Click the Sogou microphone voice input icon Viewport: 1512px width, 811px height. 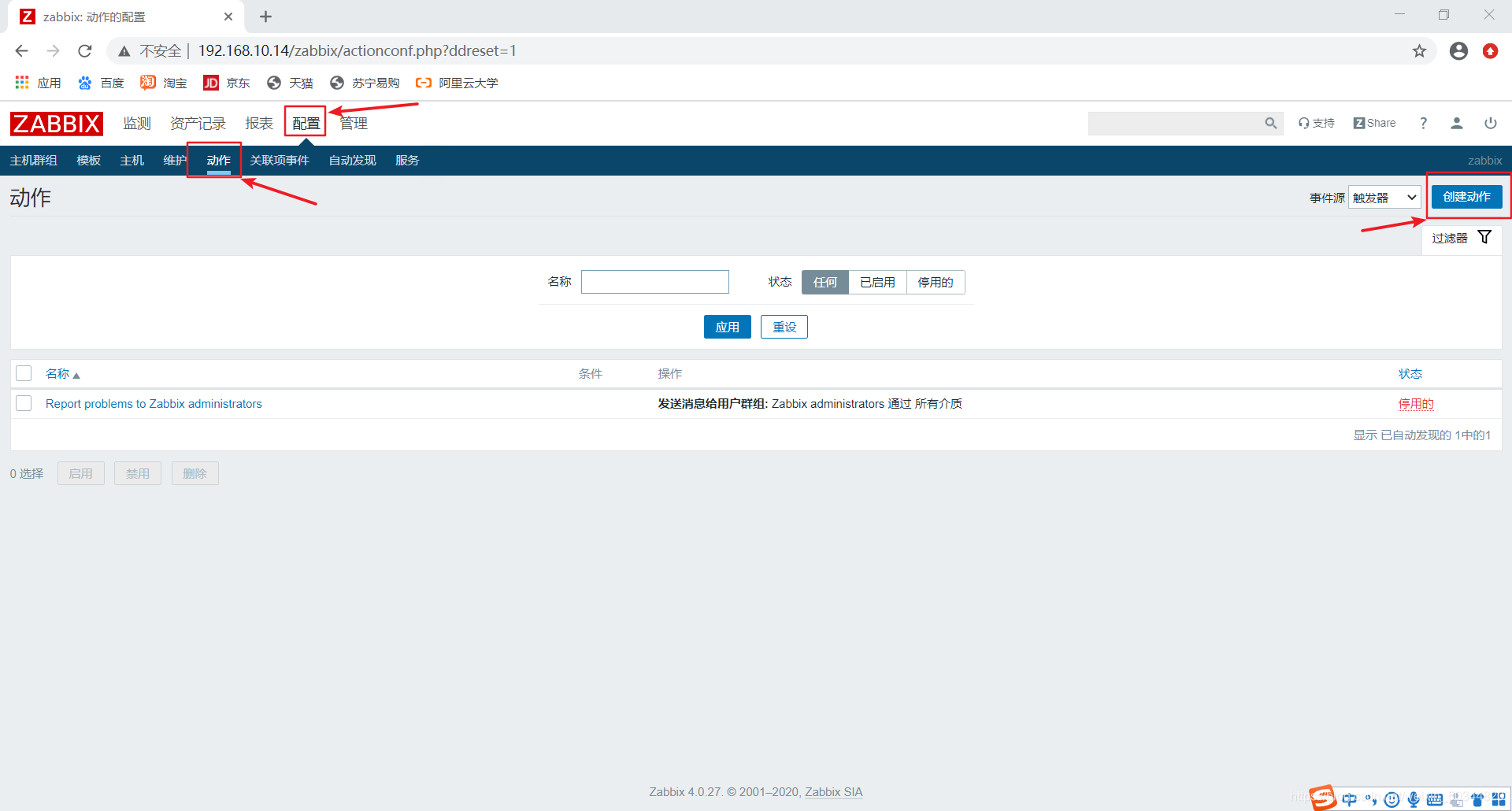(x=1414, y=800)
